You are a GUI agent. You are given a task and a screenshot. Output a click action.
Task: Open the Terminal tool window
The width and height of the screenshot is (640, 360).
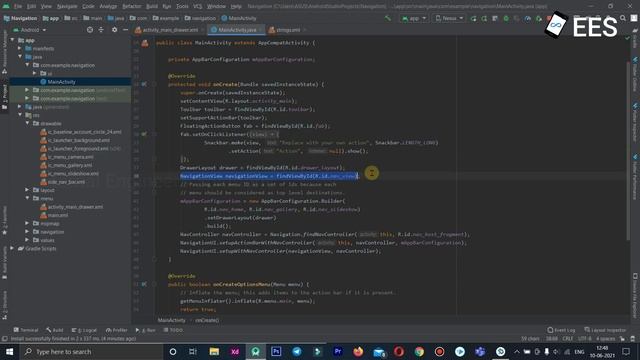click(x=26, y=330)
